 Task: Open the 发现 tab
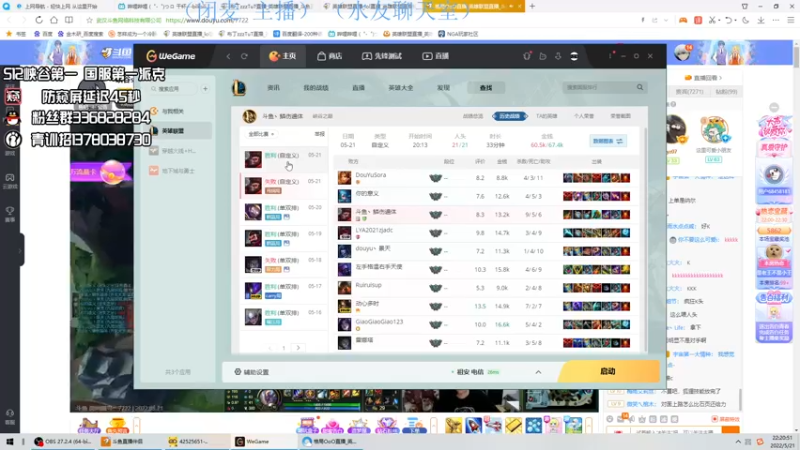[443, 88]
